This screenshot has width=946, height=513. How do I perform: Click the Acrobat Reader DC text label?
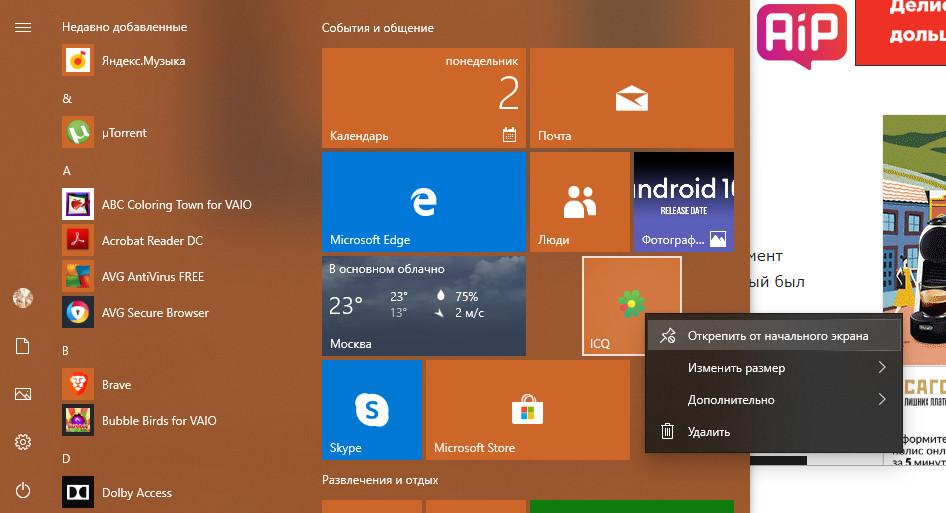[152, 240]
